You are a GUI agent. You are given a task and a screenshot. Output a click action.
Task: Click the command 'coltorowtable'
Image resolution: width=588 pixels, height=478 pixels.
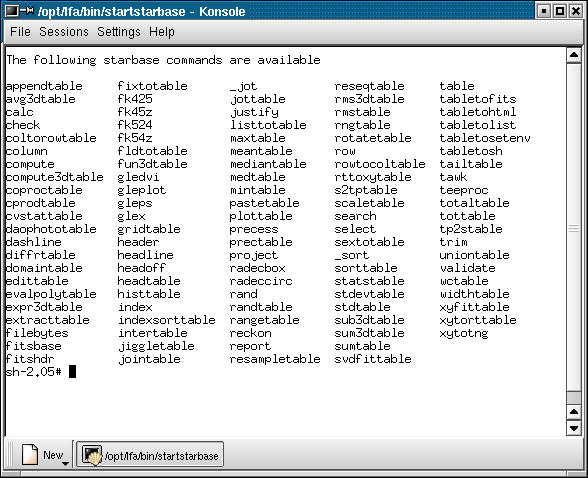[51, 138]
